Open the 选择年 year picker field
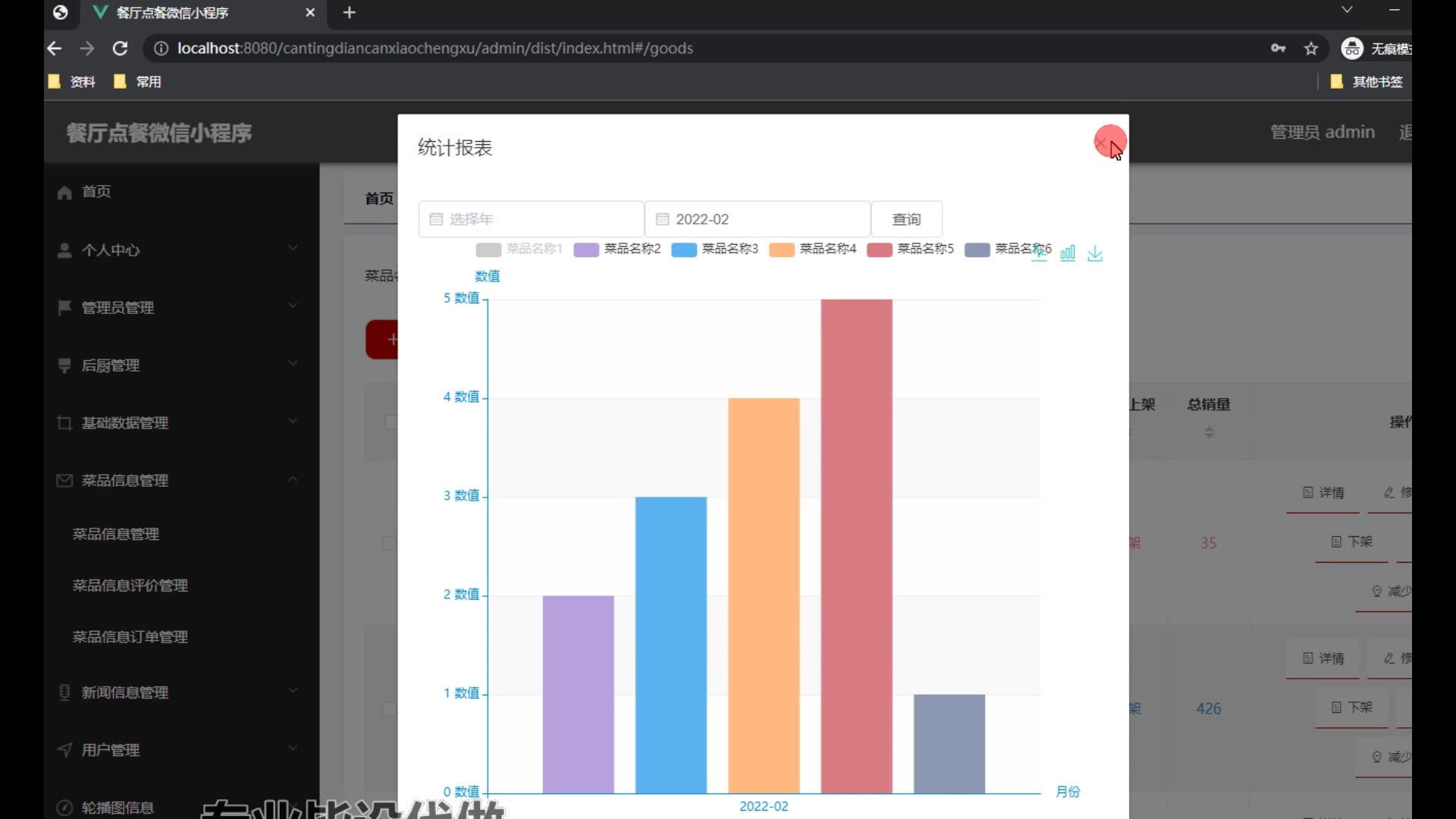This screenshot has height=819, width=1456. point(531,219)
